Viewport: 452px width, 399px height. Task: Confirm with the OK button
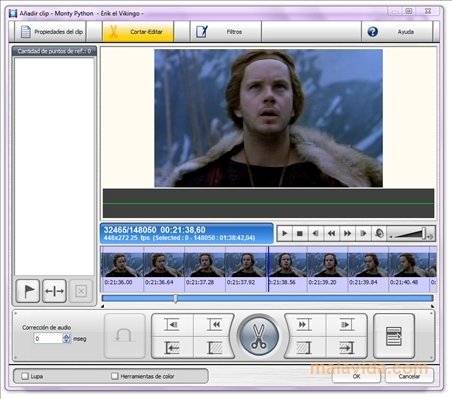coord(356,376)
